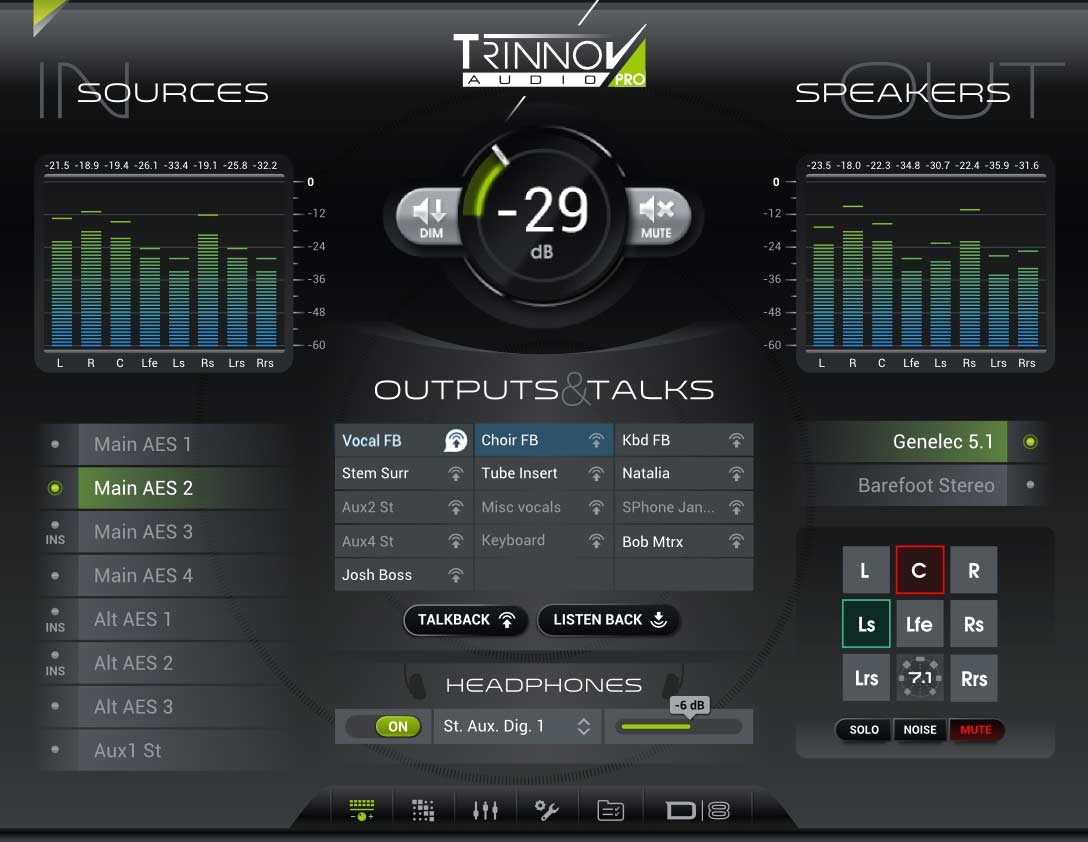Click the D|8 logo icon in bottom bar
Viewport: 1088px width, 842px height.
point(698,810)
